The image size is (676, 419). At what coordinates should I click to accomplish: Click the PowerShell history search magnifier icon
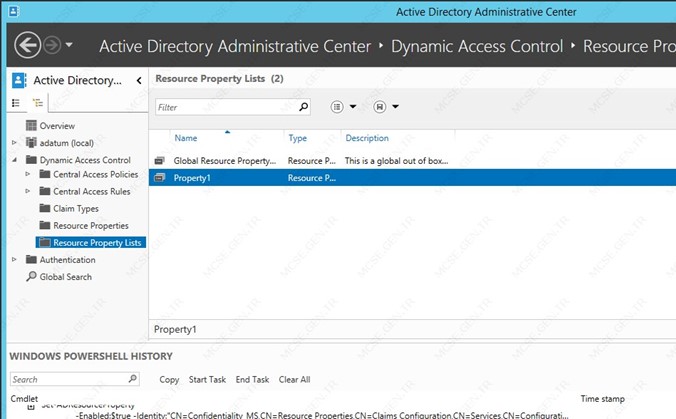click(133, 378)
